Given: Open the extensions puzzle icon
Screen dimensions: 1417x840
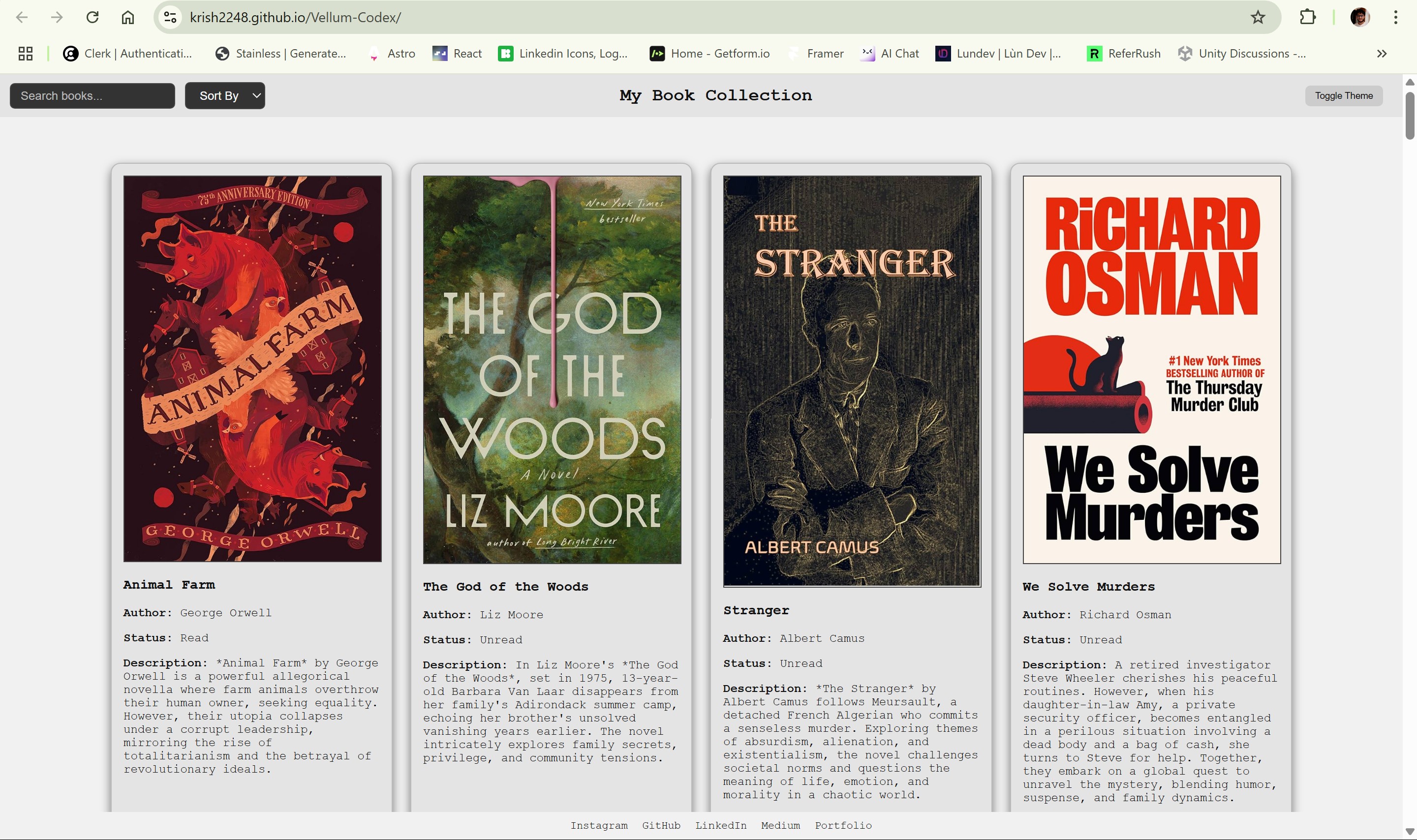Looking at the screenshot, I should point(1307,18).
